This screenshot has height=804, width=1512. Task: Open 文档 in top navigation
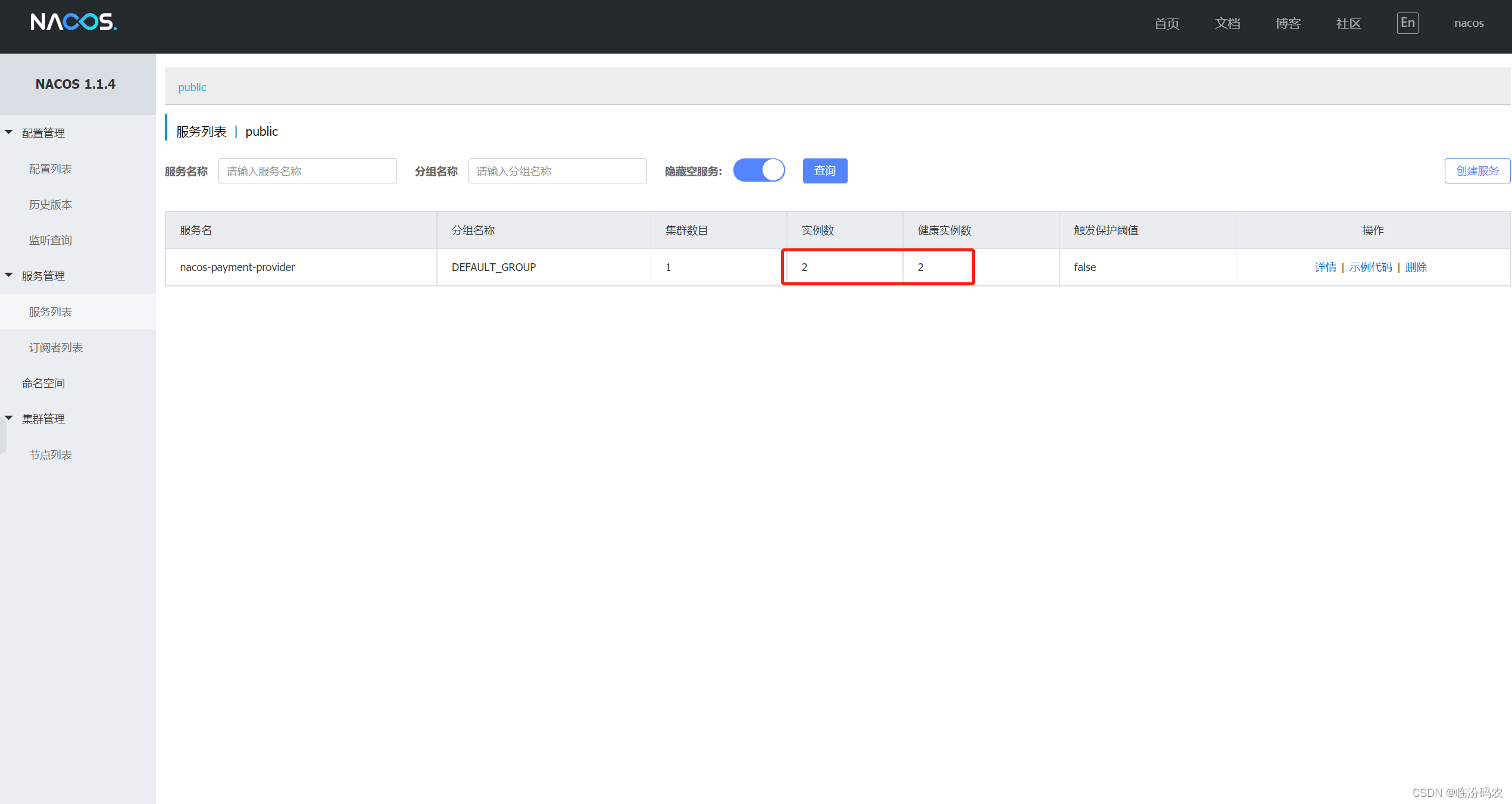click(x=1227, y=23)
